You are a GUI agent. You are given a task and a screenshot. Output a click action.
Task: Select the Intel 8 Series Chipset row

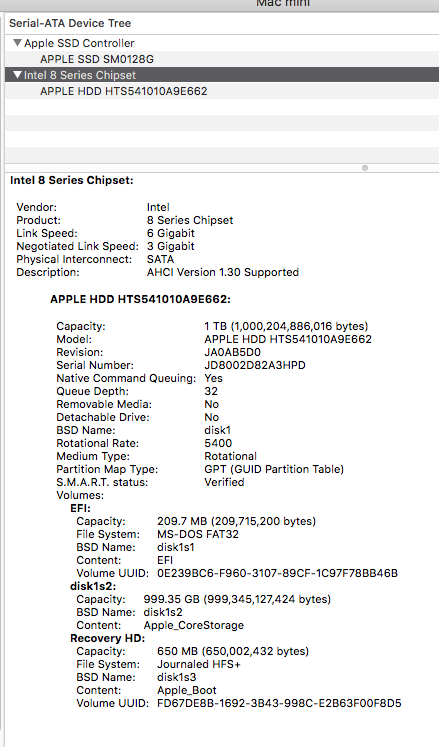coord(222,75)
